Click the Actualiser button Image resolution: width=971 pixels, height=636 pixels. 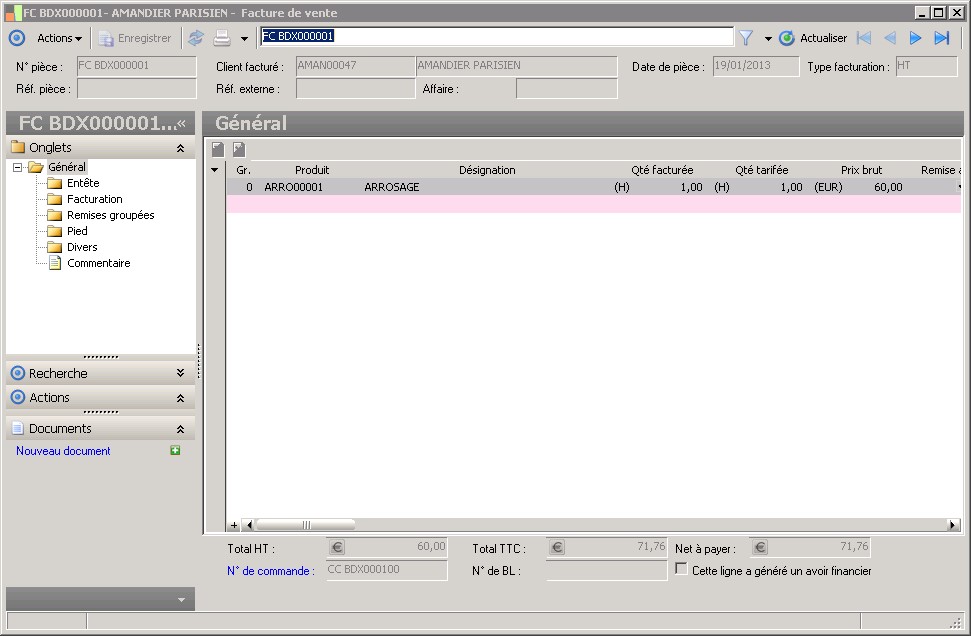tap(813, 38)
